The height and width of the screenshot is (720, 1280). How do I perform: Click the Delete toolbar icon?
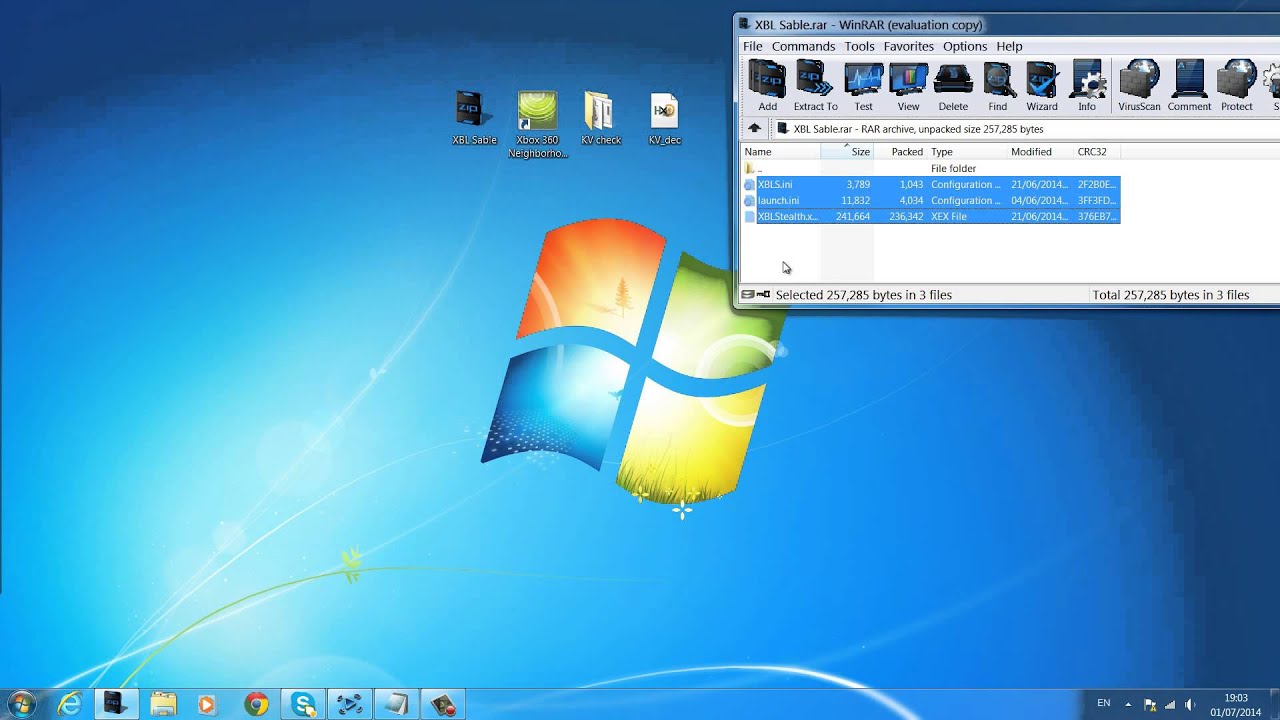coord(953,87)
